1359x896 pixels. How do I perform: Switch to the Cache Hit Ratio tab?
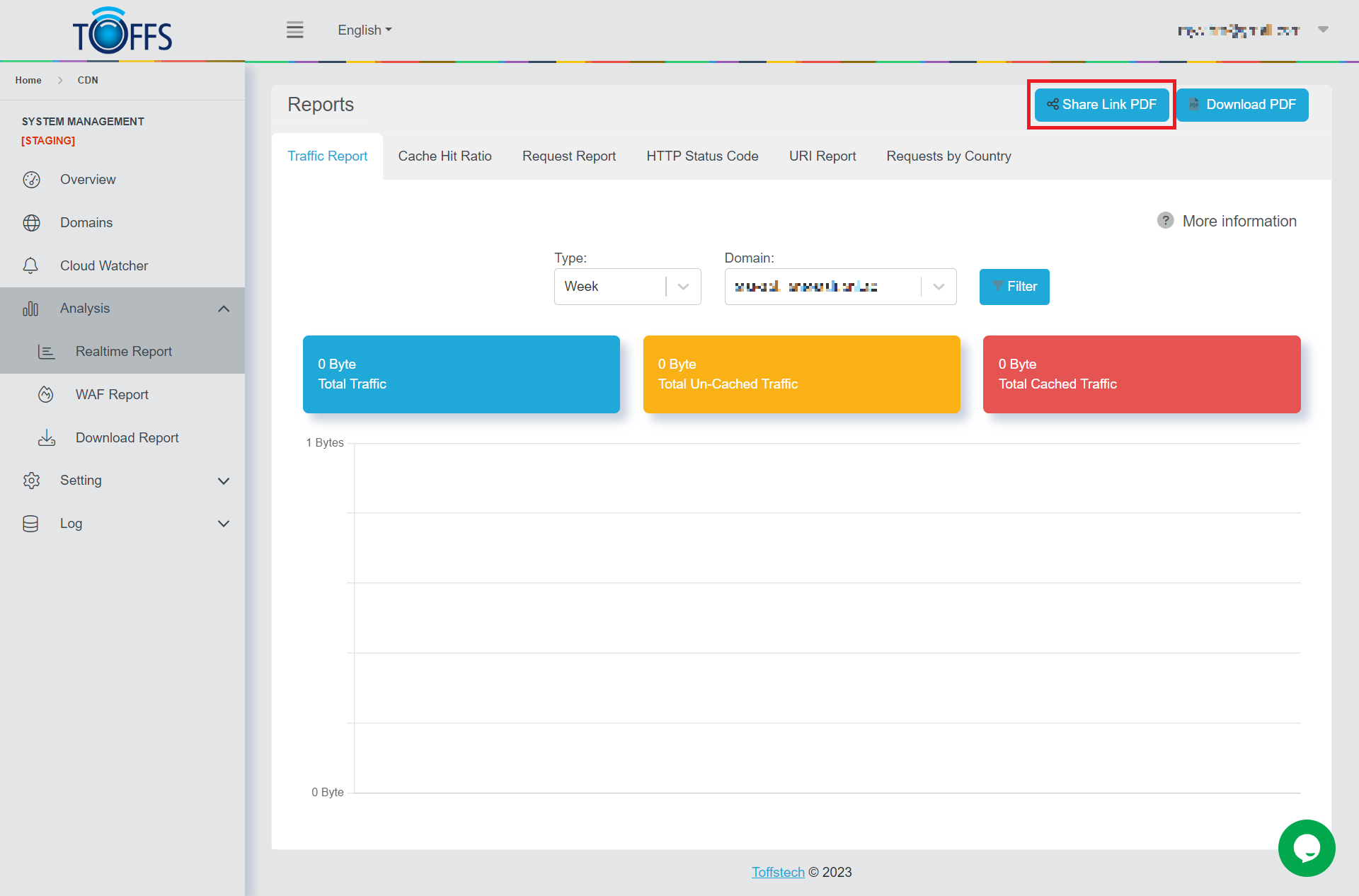click(x=445, y=156)
